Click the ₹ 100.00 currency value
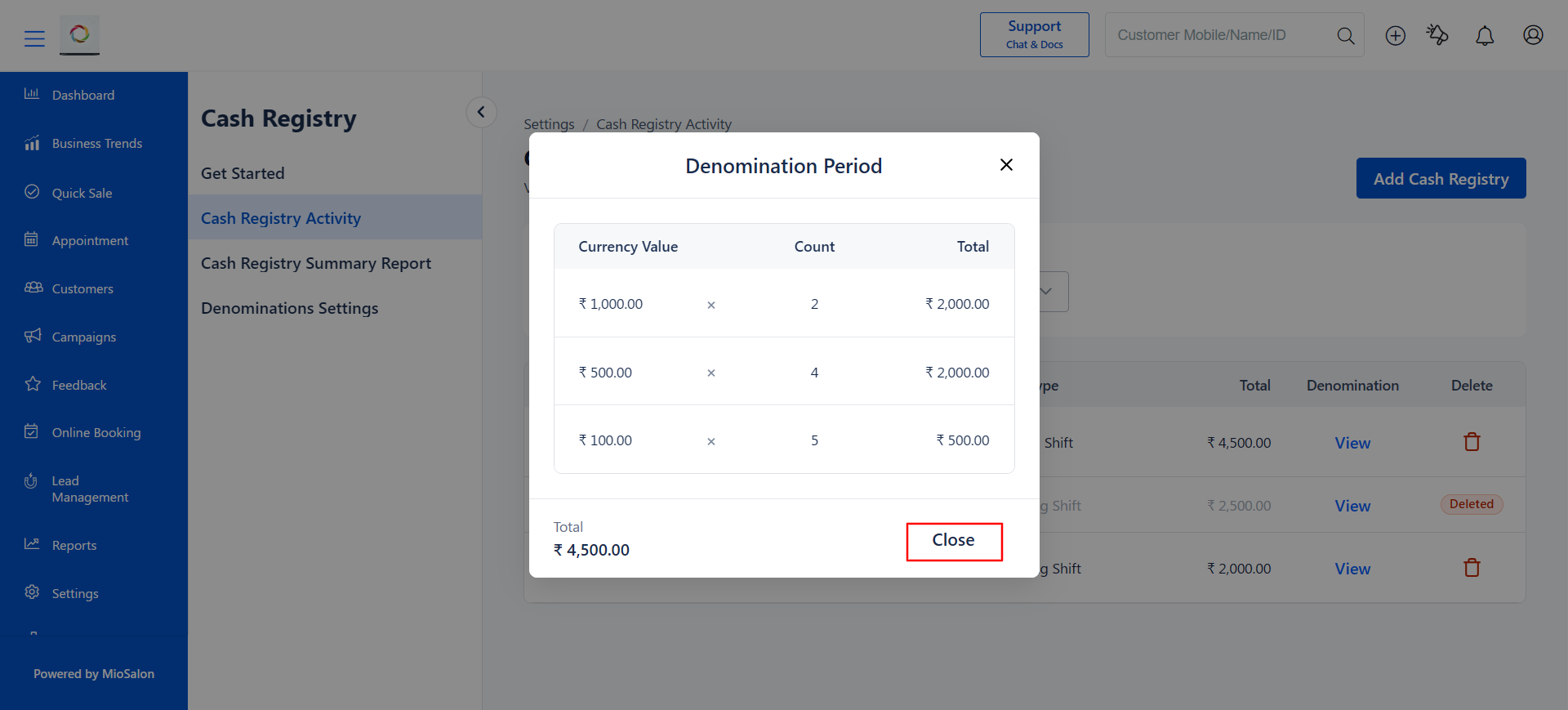The height and width of the screenshot is (710, 1568). coord(605,440)
